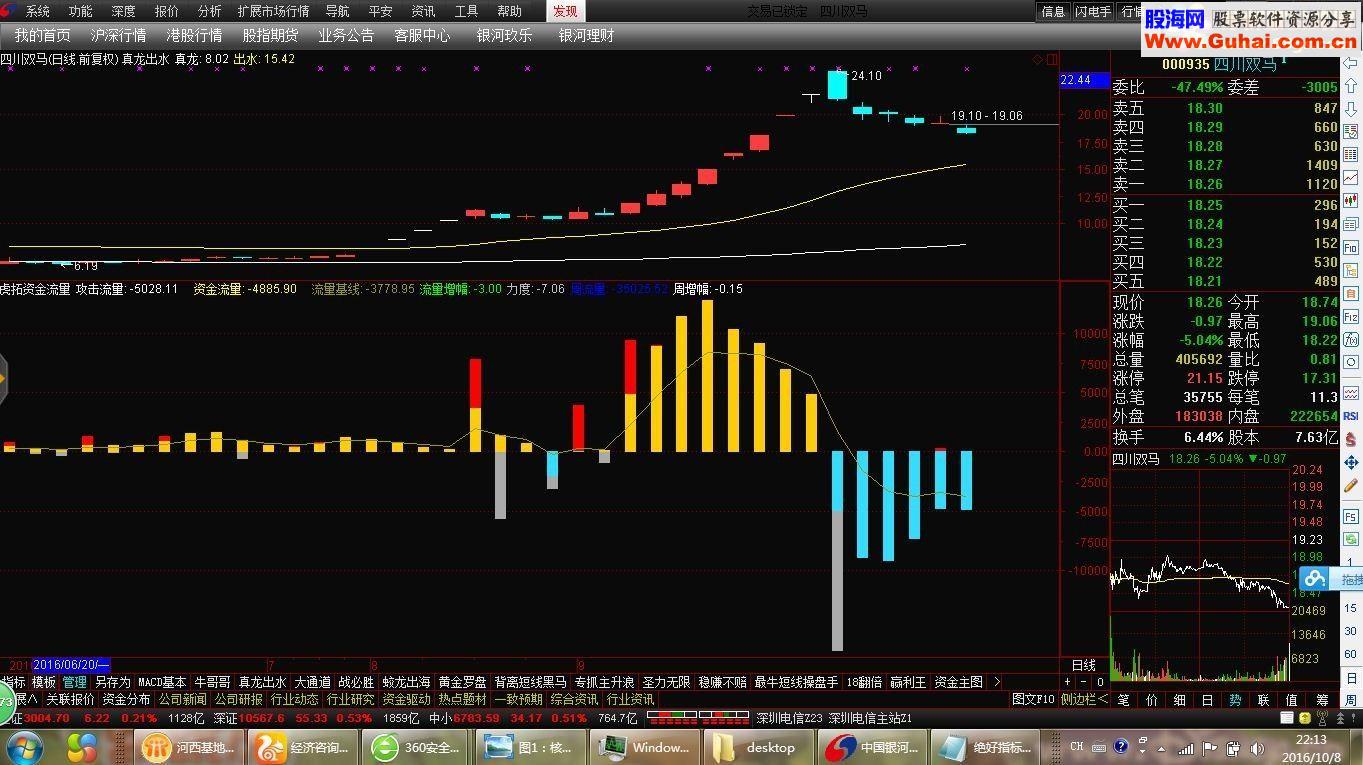1363x765 pixels.
Task: Click the wave-line chart icon above RSI
Action: coord(1350,392)
